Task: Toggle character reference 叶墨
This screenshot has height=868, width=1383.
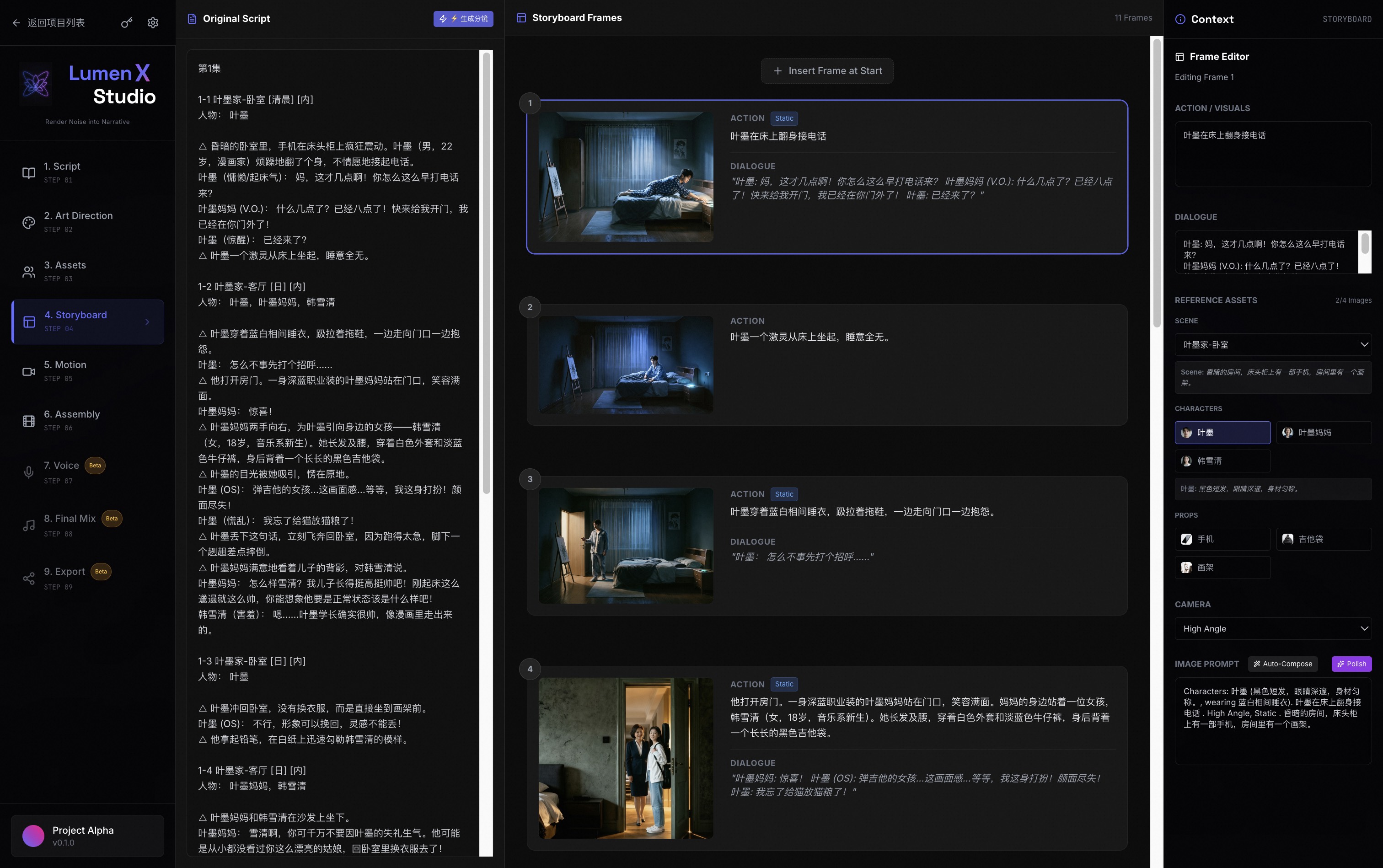Action: click(x=1222, y=433)
